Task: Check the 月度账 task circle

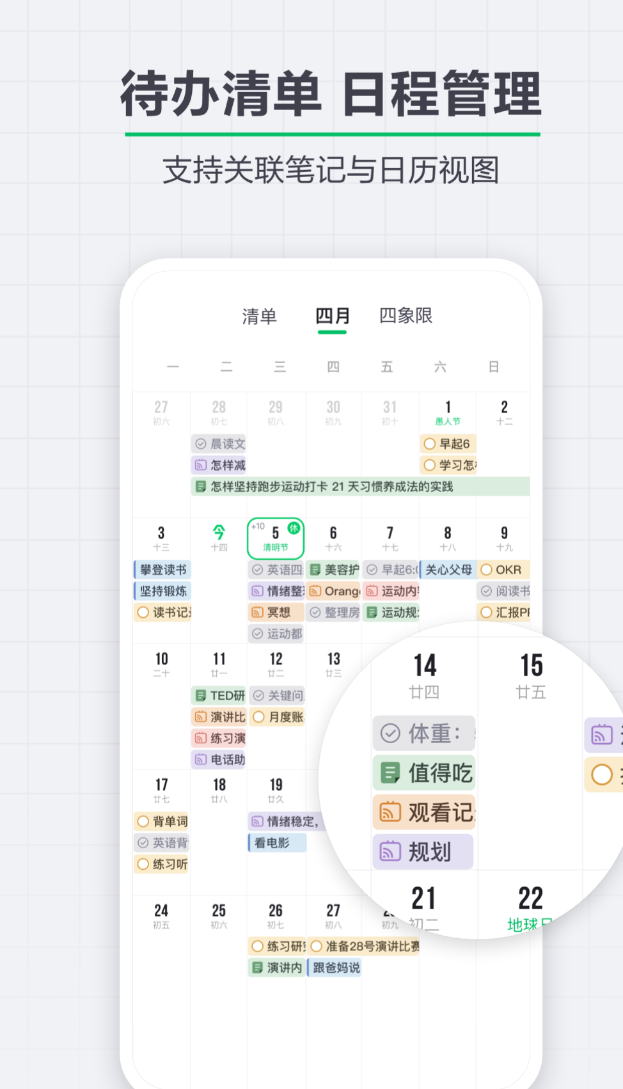Action: coord(258,717)
